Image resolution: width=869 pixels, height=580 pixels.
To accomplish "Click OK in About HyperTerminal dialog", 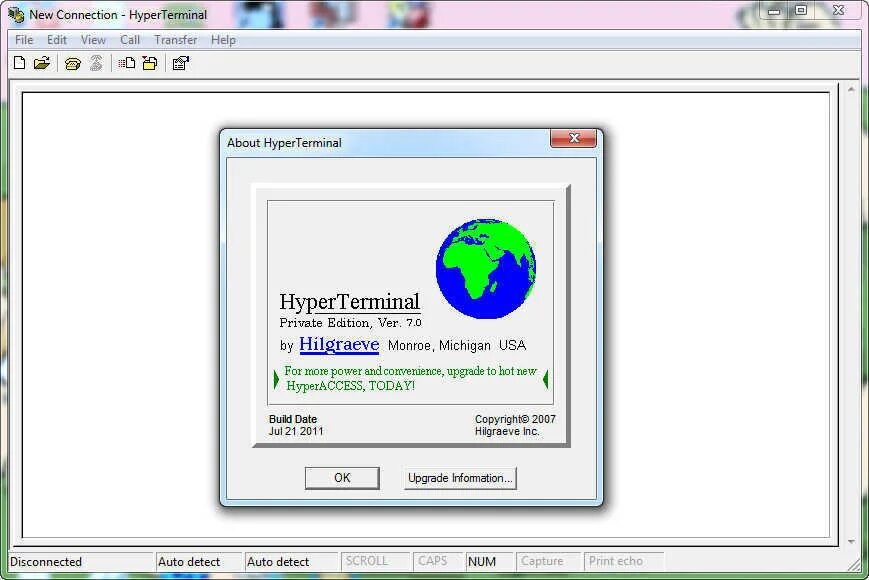I will (342, 478).
